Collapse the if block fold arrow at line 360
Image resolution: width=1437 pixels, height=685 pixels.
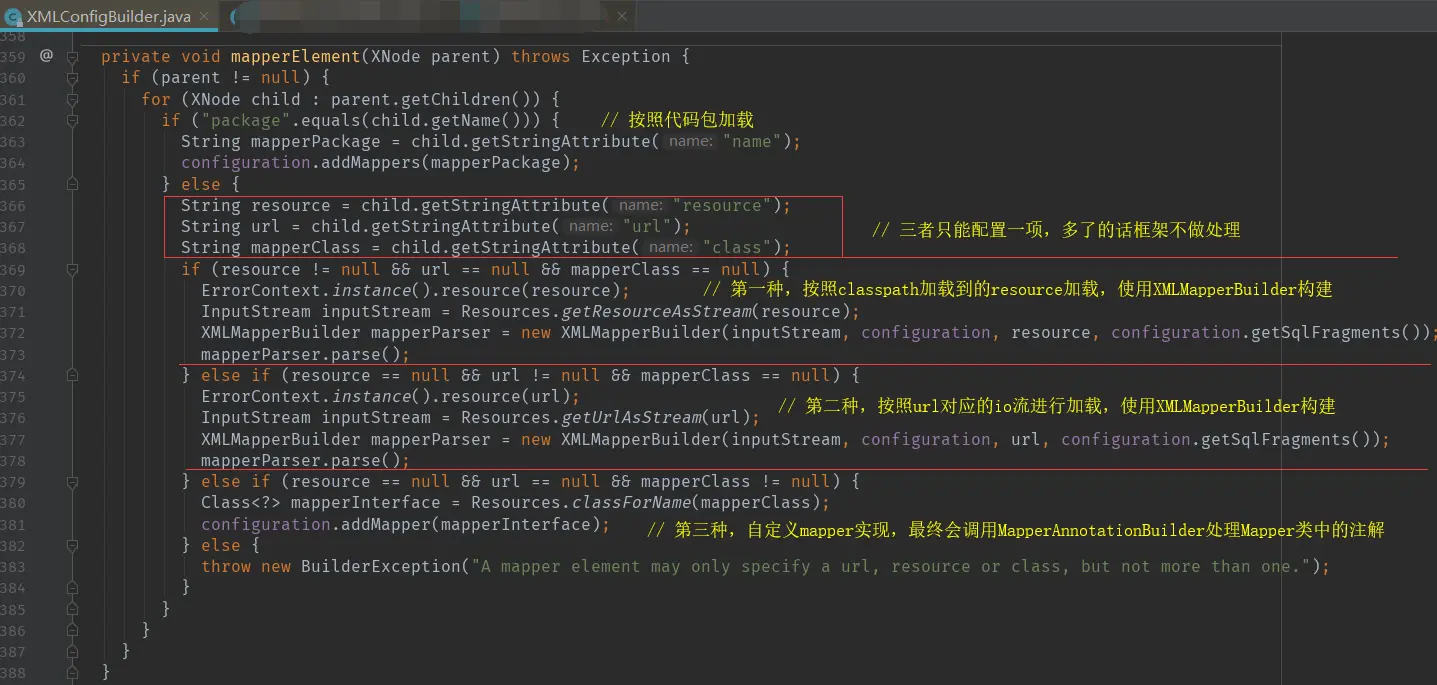(x=71, y=77)
